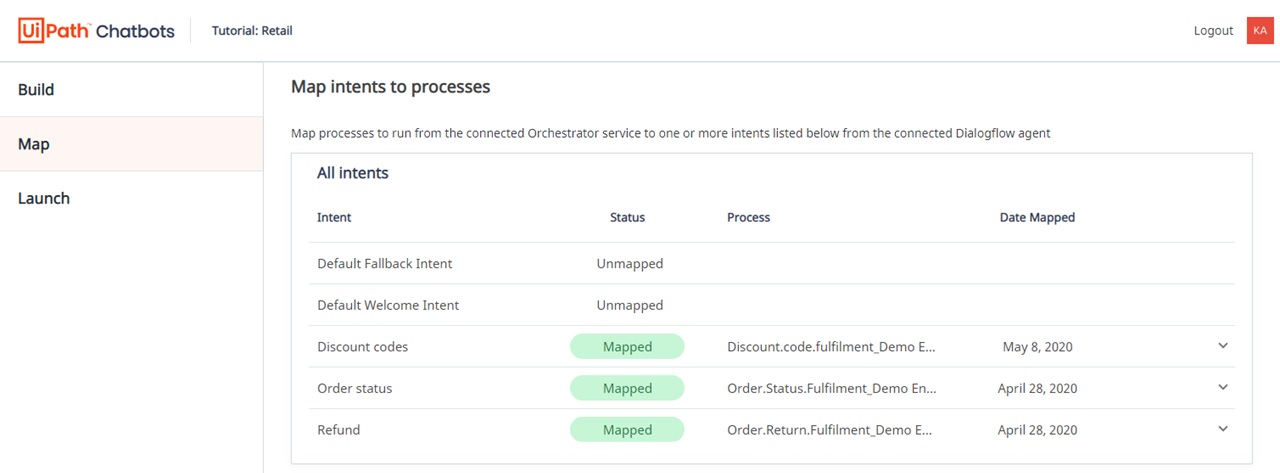The height and width of the screenshot is (473, 1280).
Task: Select the Map sidebar item
Action: coord(34,144)
